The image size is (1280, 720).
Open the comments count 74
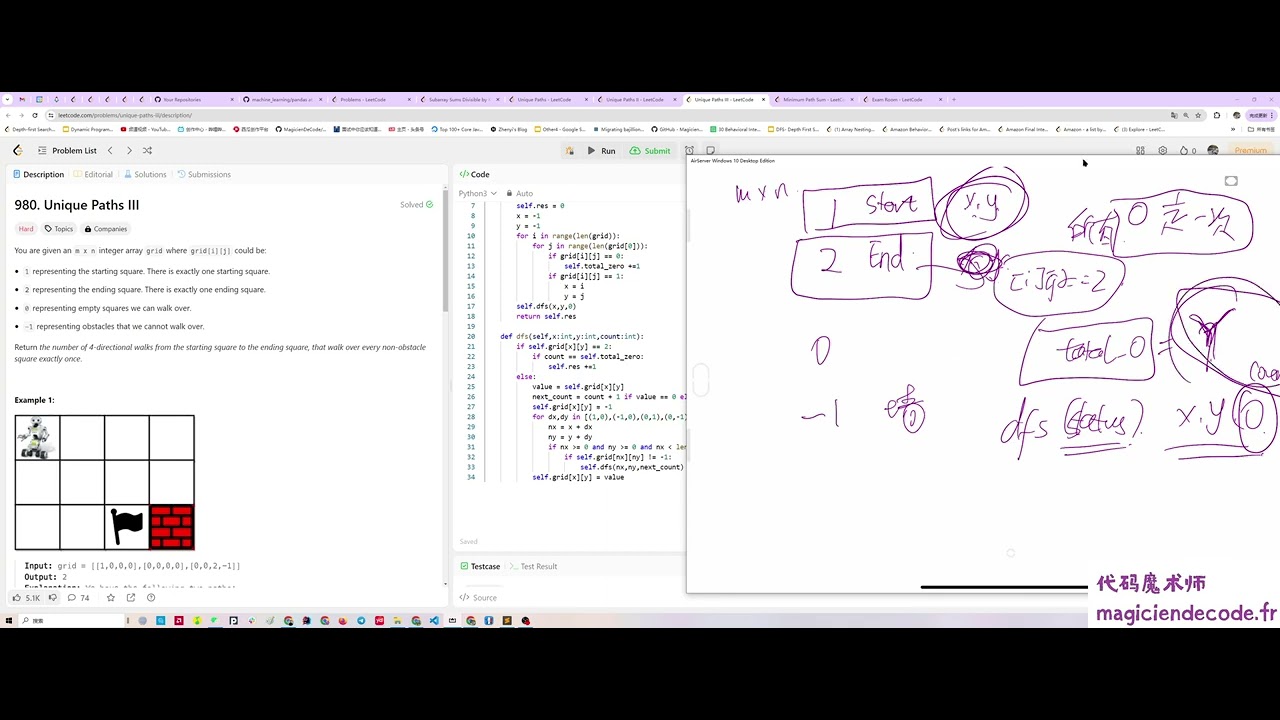(78, 598)
